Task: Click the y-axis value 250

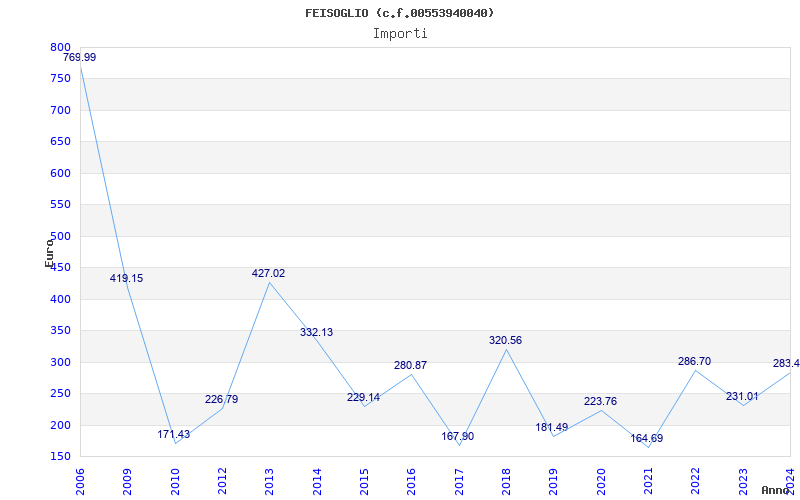Action: click(x=60, y=393)
